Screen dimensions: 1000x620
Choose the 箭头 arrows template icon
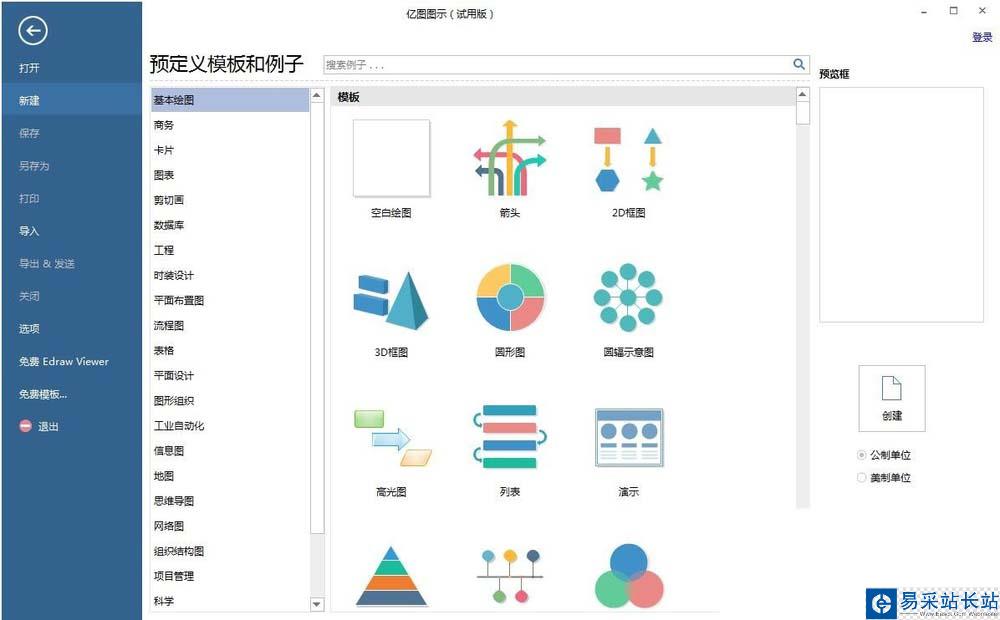(x=510, y=158)
